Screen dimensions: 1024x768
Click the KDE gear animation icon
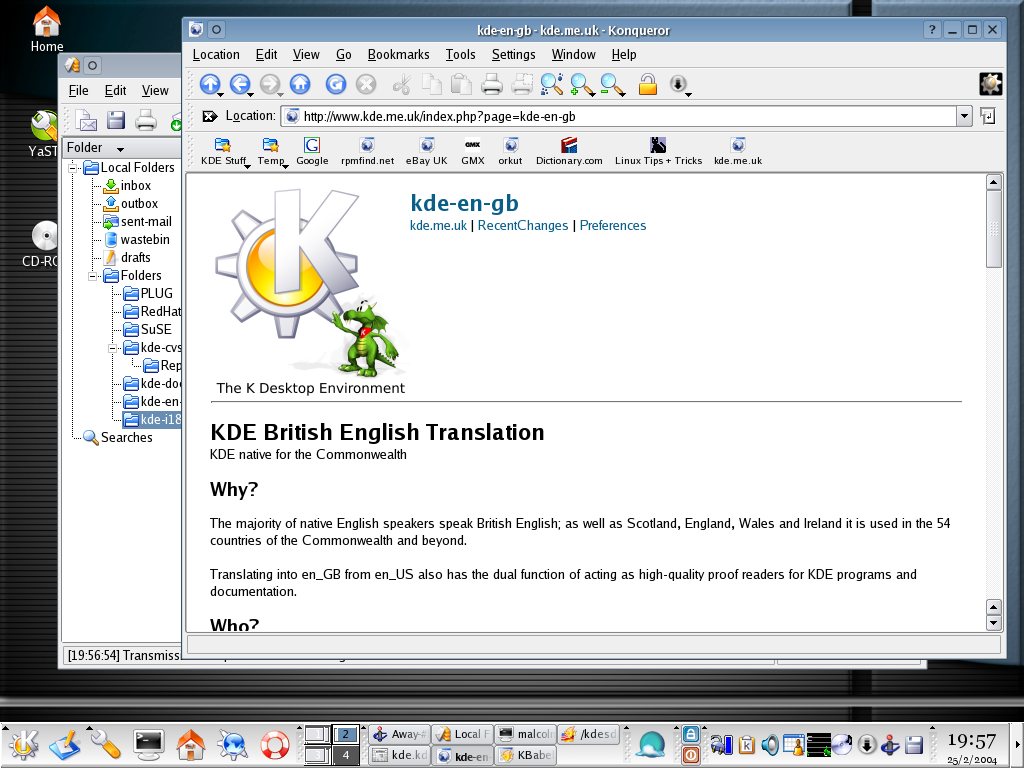(x=991, y=84)
